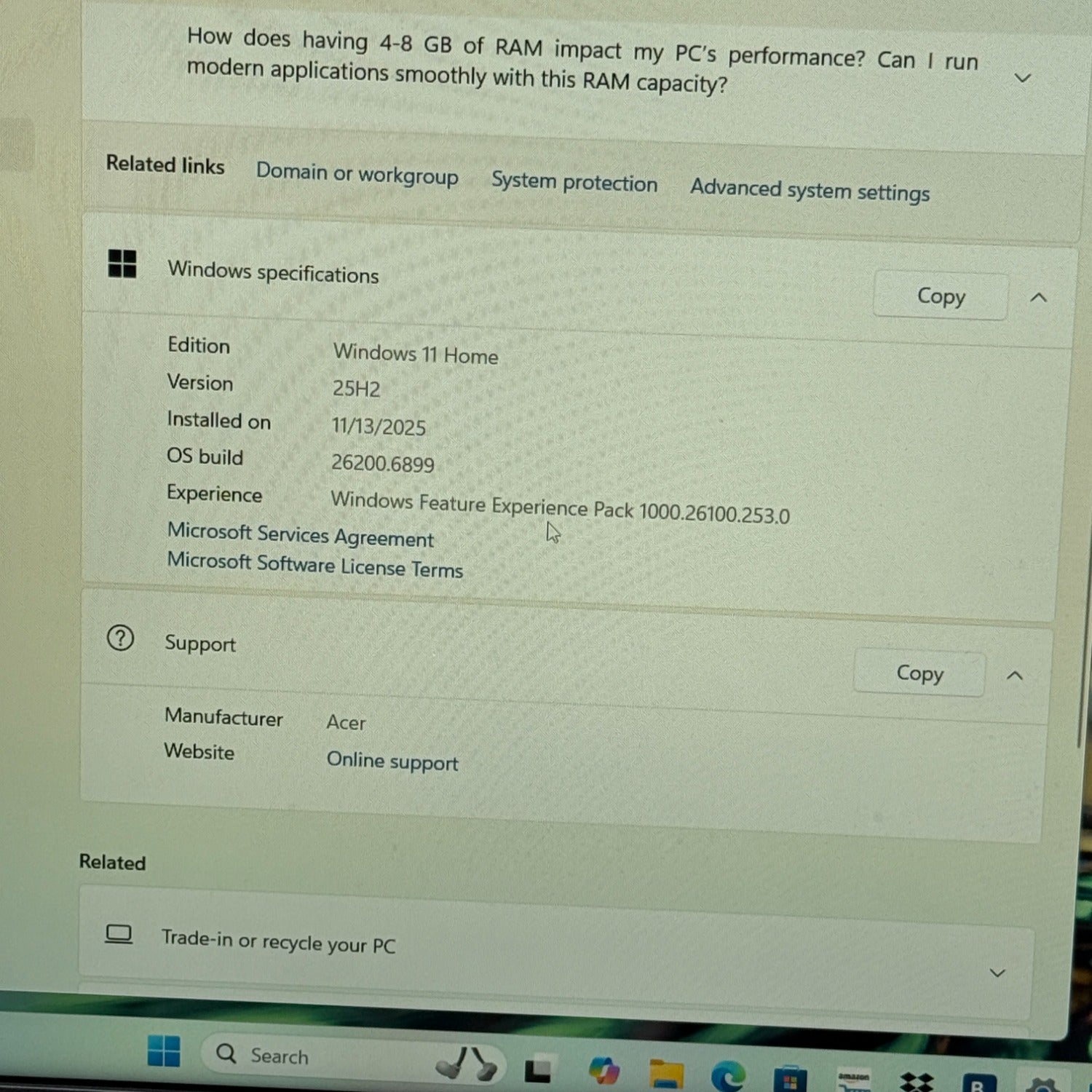The image size is (1092, 1092).
Task: Open Task View from the taskbar
Action: click(538, 1070)
